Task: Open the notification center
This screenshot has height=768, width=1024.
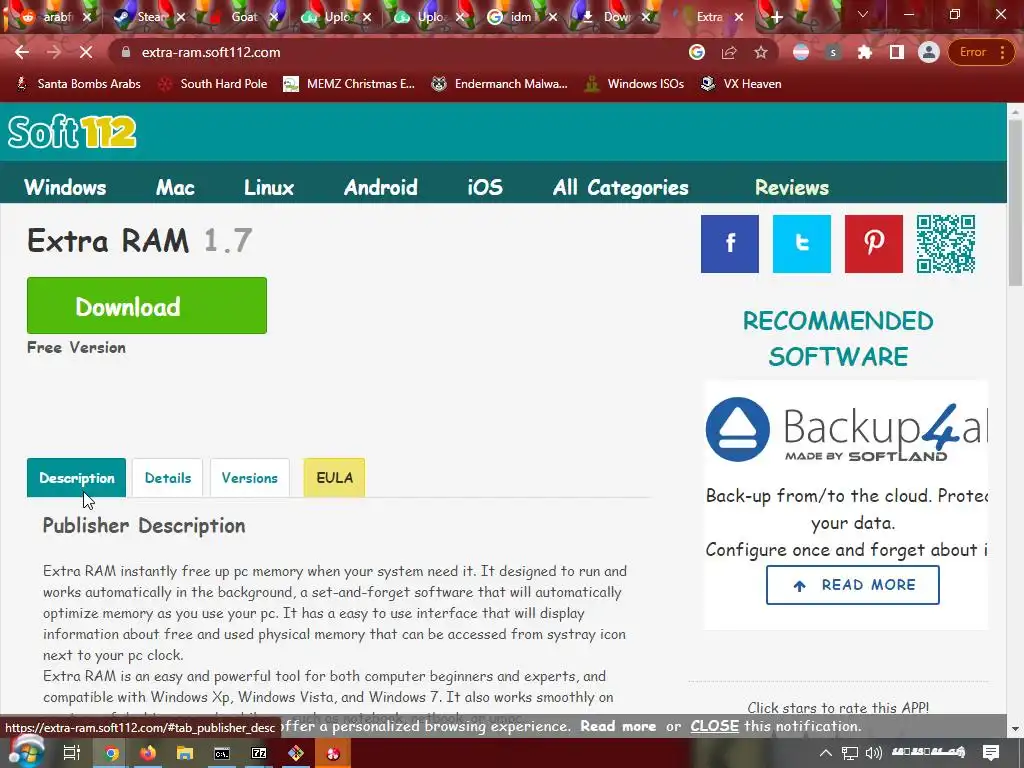Action: coord(991,753)
